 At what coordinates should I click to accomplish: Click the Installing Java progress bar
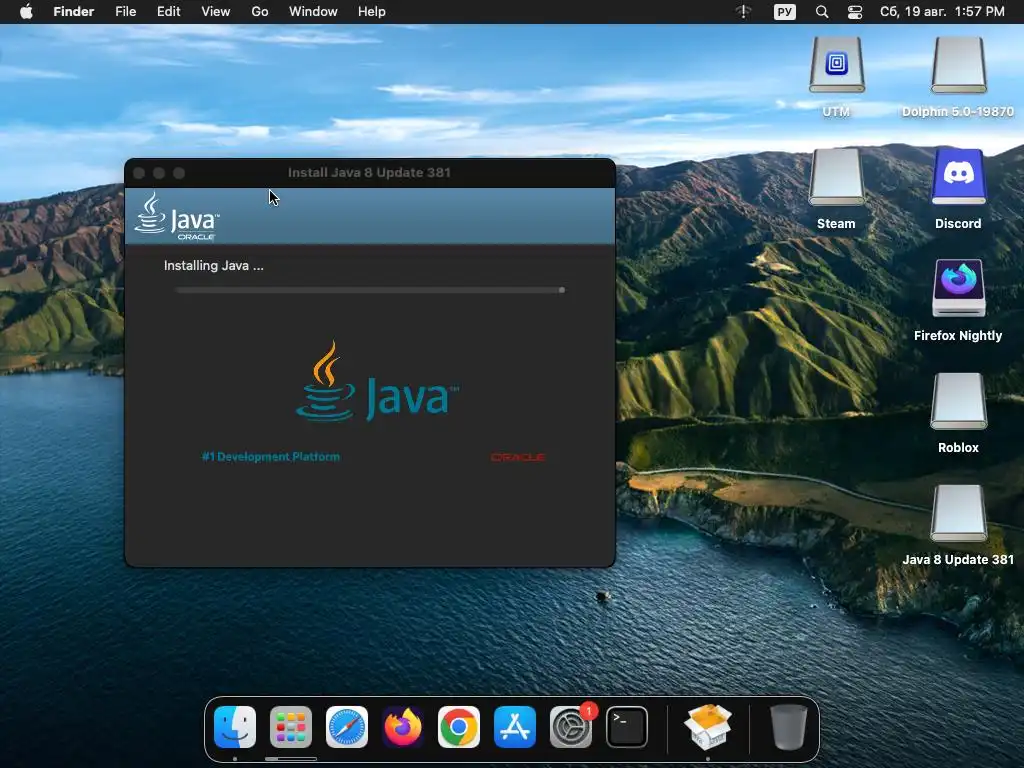(370, 290)
